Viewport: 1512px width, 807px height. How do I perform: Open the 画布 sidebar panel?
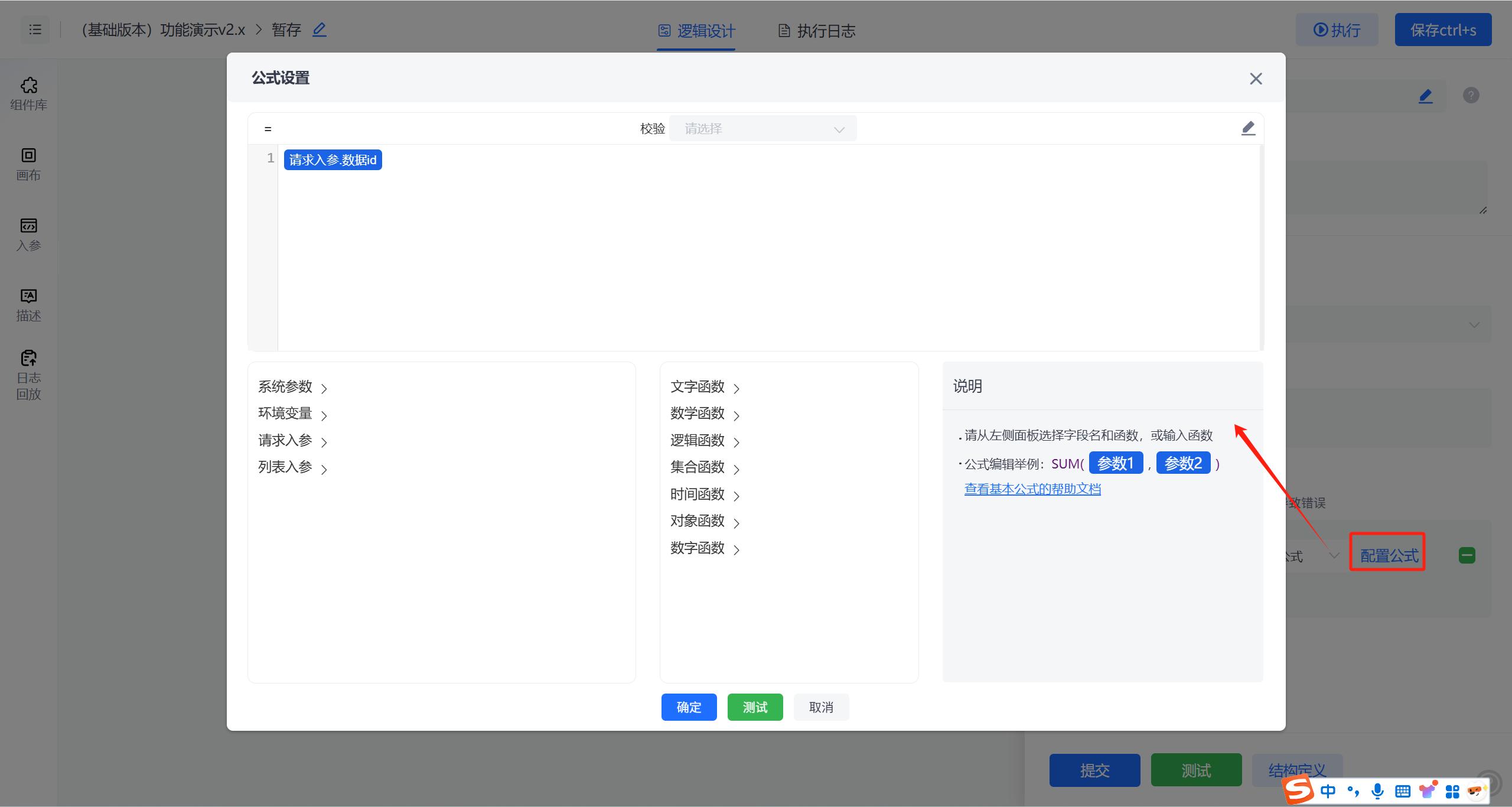click(28, 164)
